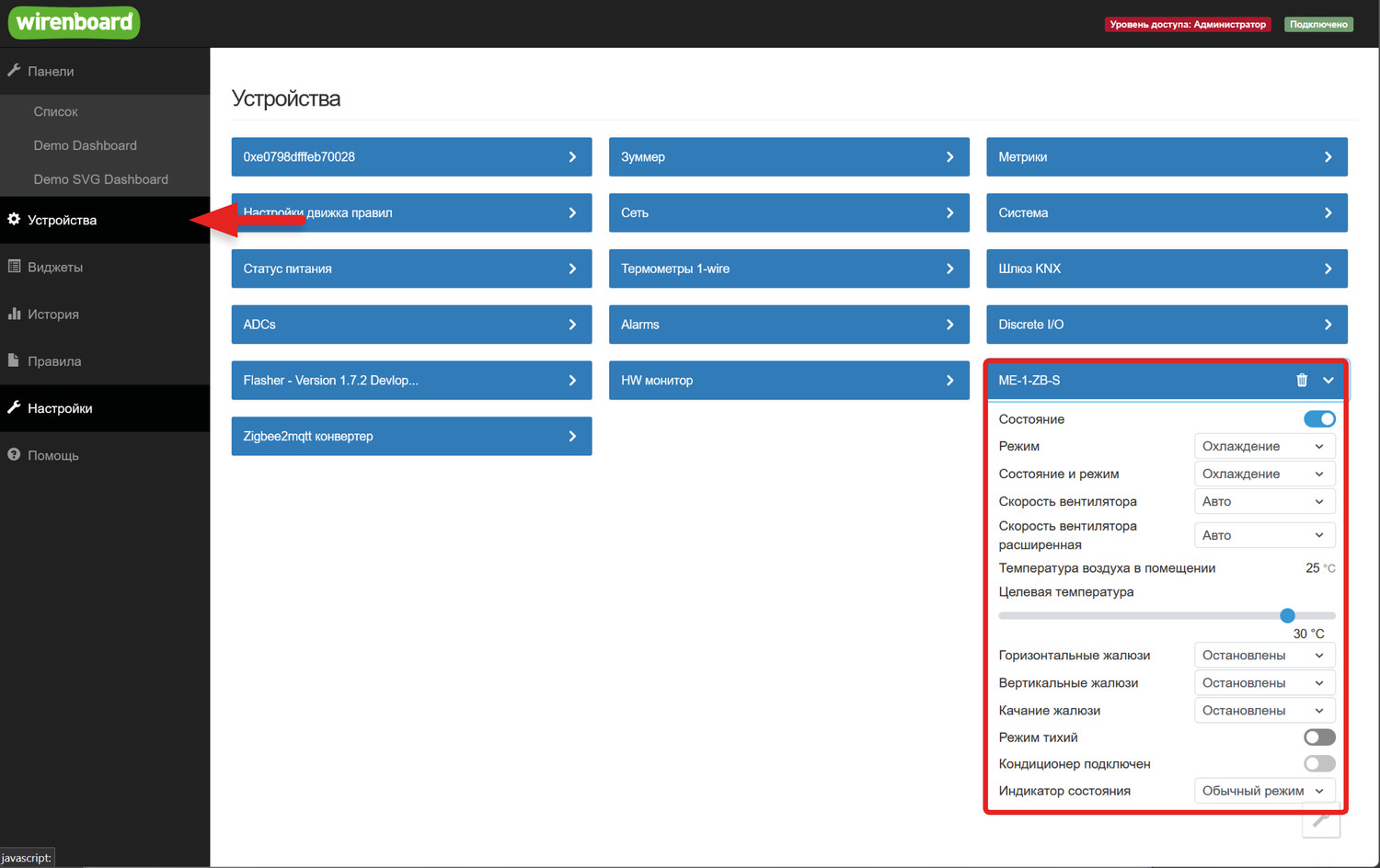
Task: Click the bar chart icon beside История
Action: coord(14,314)
